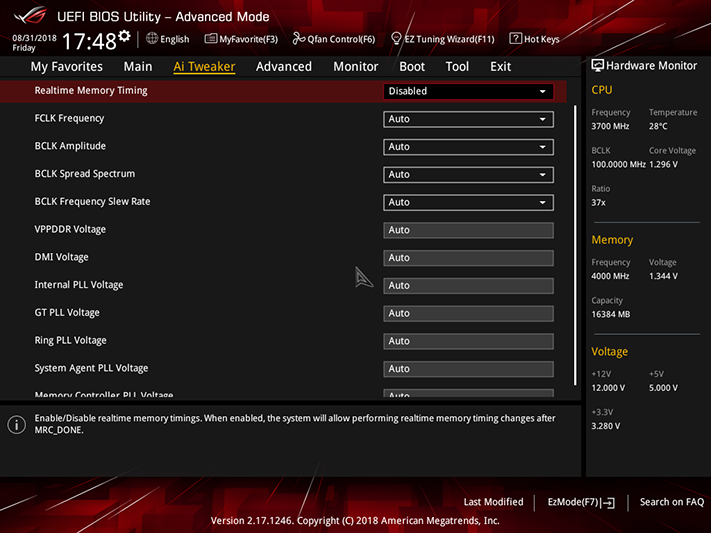Image resolution: width=711 pixels, height=533 pixels.
Task: Click the settings list vertical scrollbar
Action: pos(575,245)
